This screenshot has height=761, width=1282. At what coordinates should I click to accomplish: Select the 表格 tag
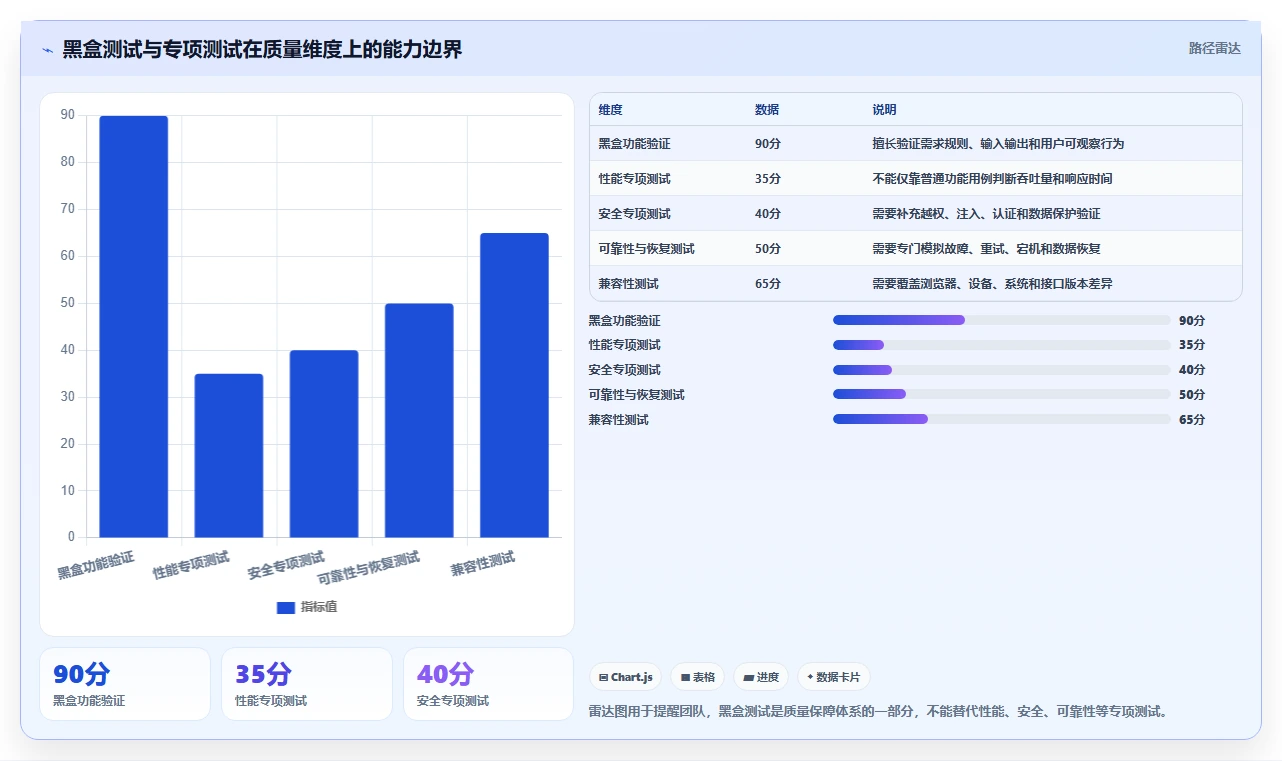[697, 677]
